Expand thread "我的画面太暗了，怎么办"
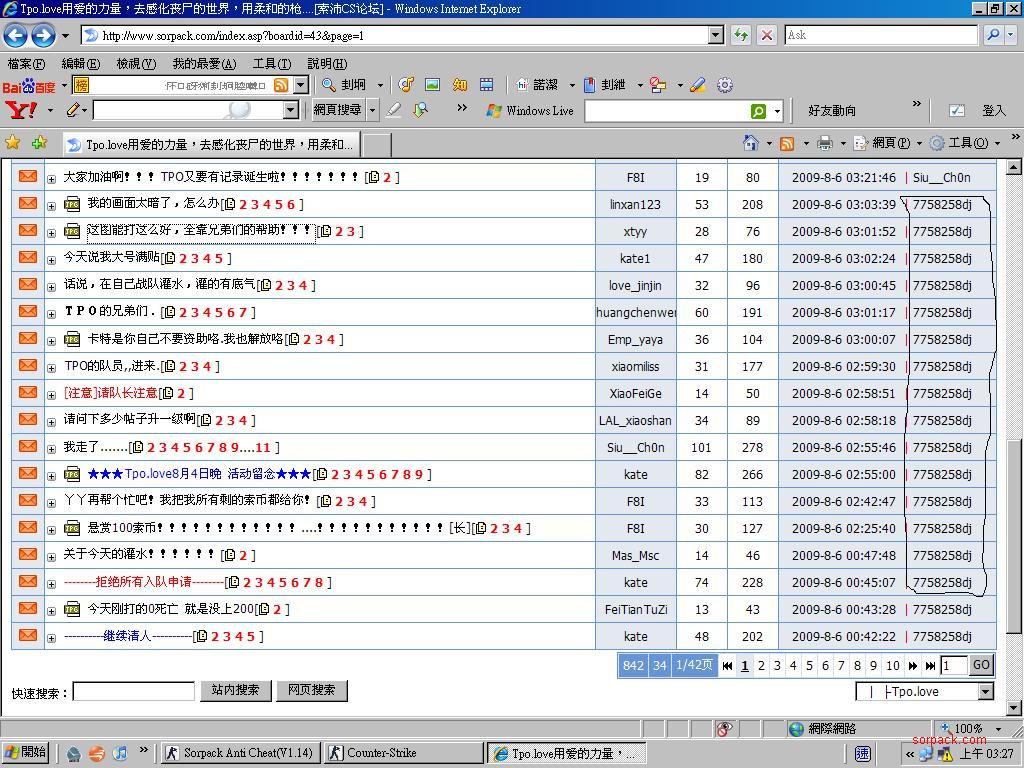 click(51, 205)
